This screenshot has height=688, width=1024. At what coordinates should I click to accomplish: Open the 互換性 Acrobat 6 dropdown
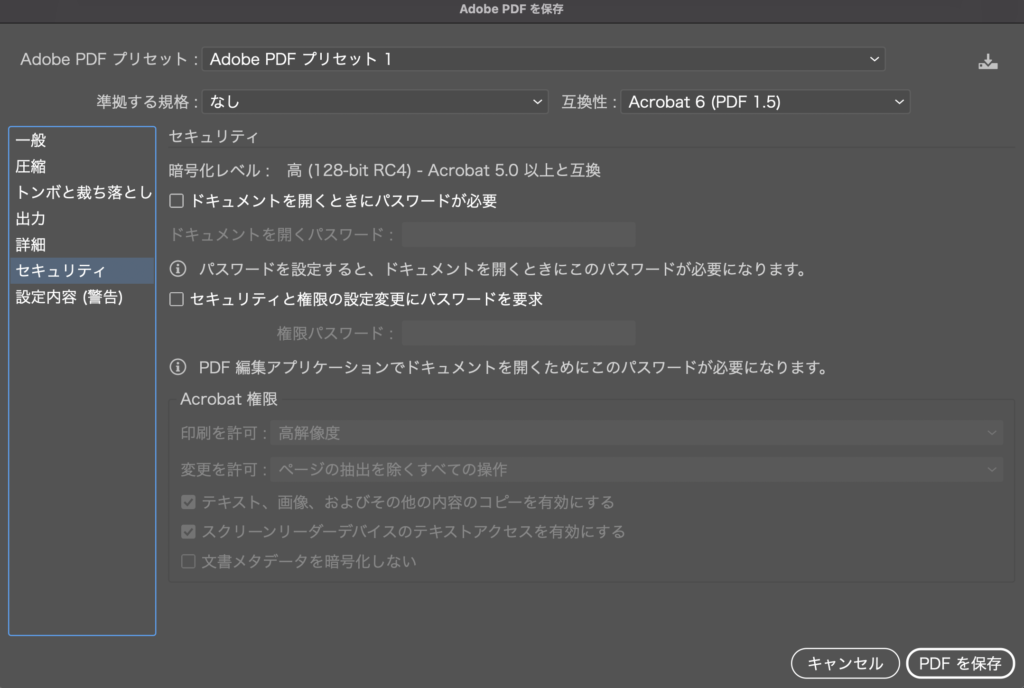coord(765,102)
